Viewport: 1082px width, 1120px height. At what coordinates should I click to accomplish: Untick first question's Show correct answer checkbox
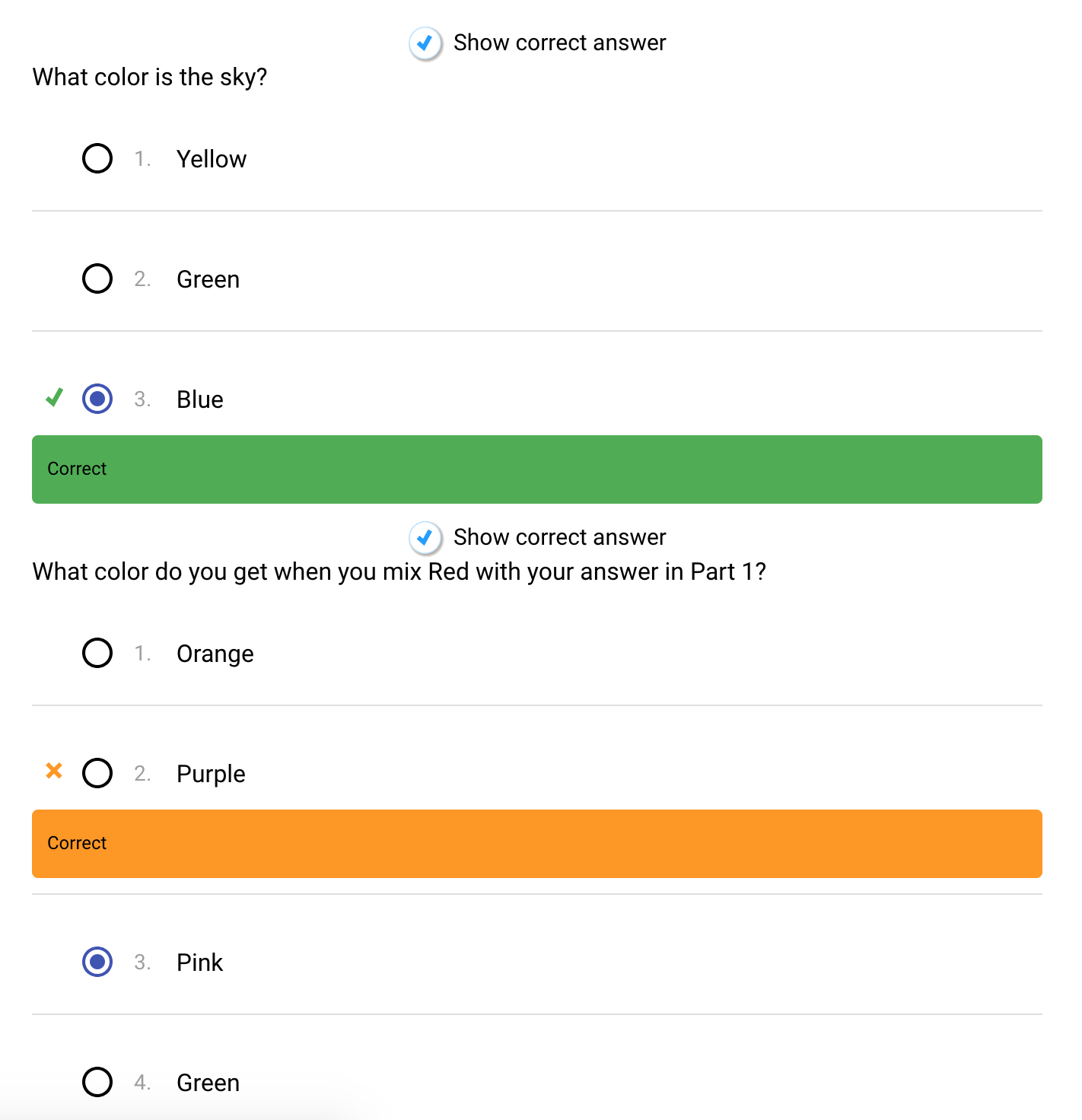click(425, 43)
